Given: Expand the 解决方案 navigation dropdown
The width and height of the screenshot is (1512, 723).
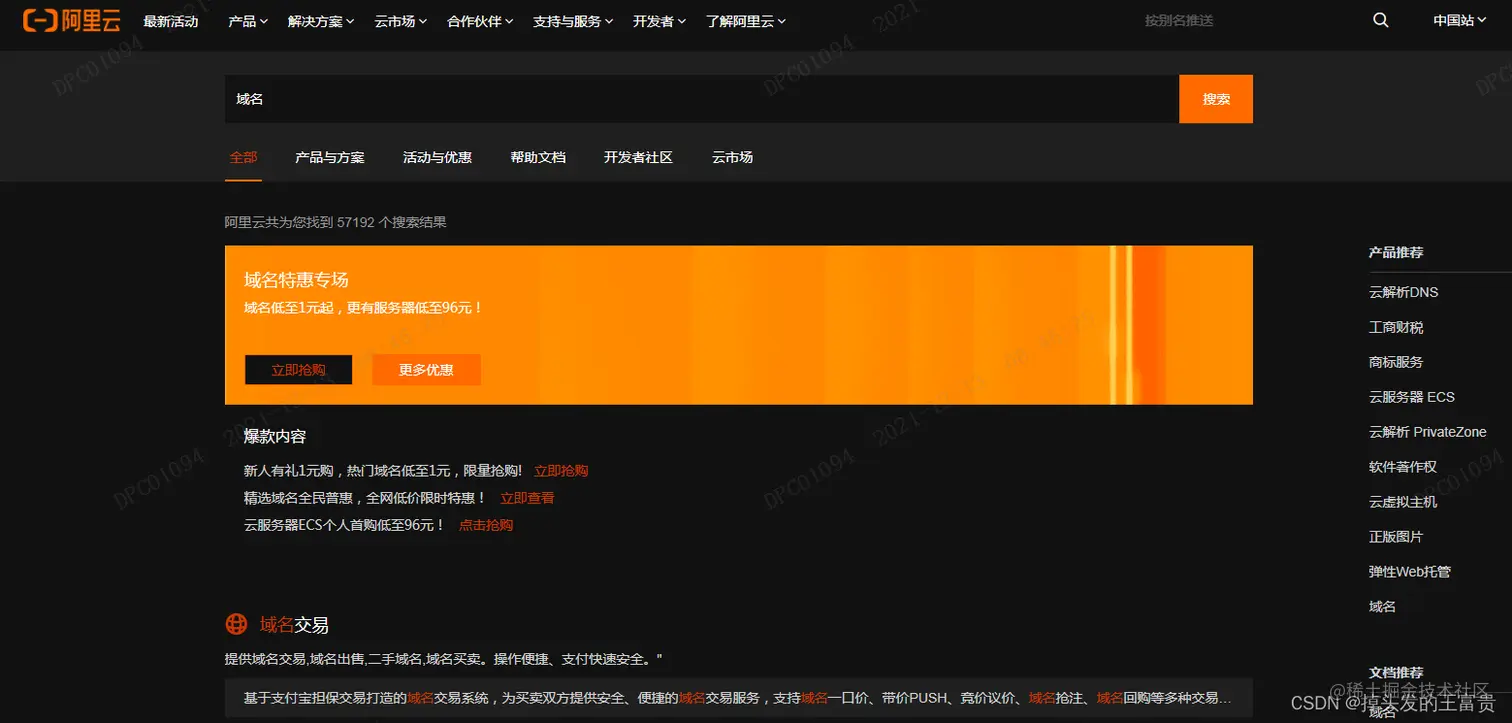Looking at the screenshot, I should pyautogui.click(x=314, y=21).
